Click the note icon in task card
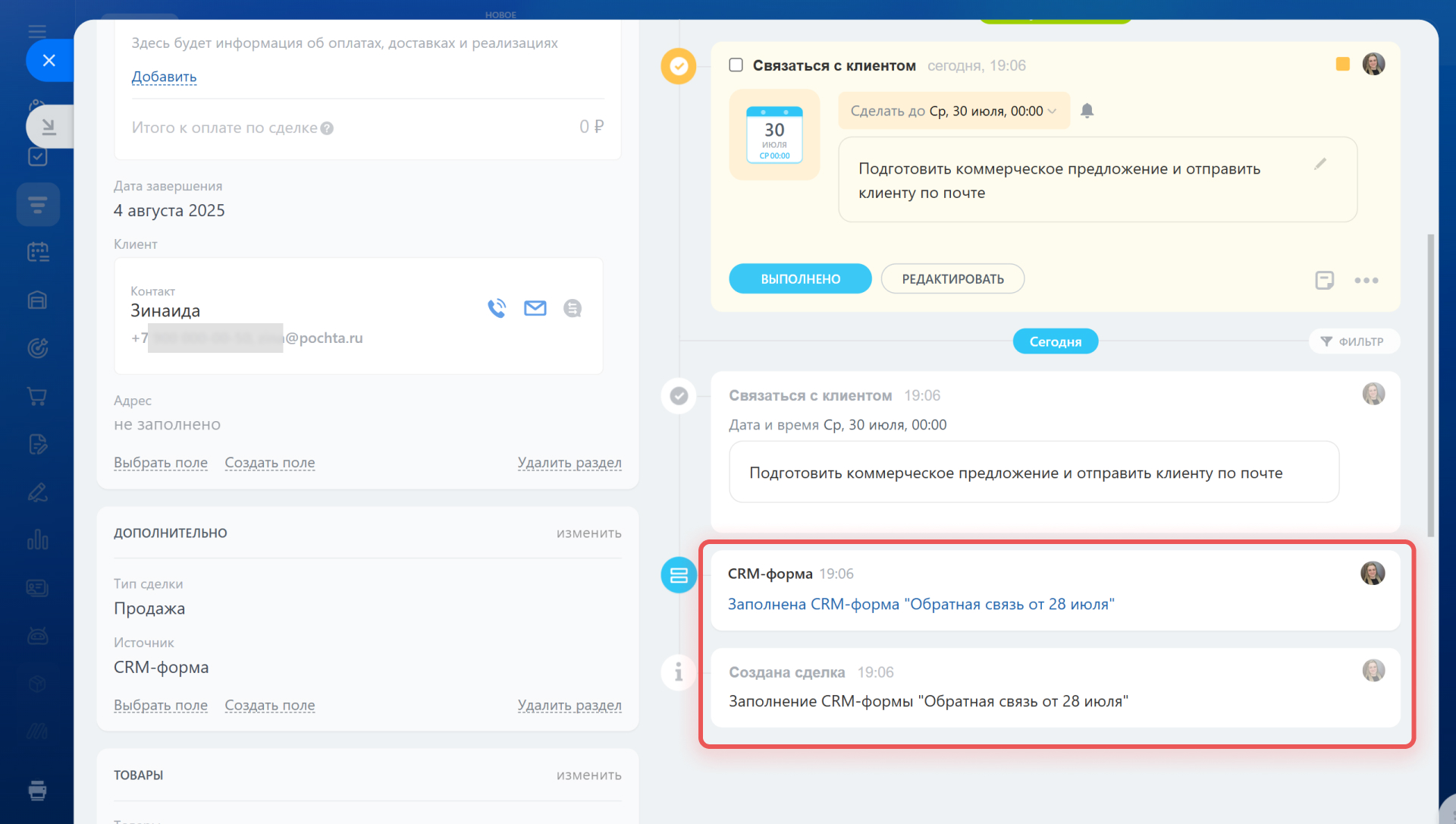 click(1324, 280)
